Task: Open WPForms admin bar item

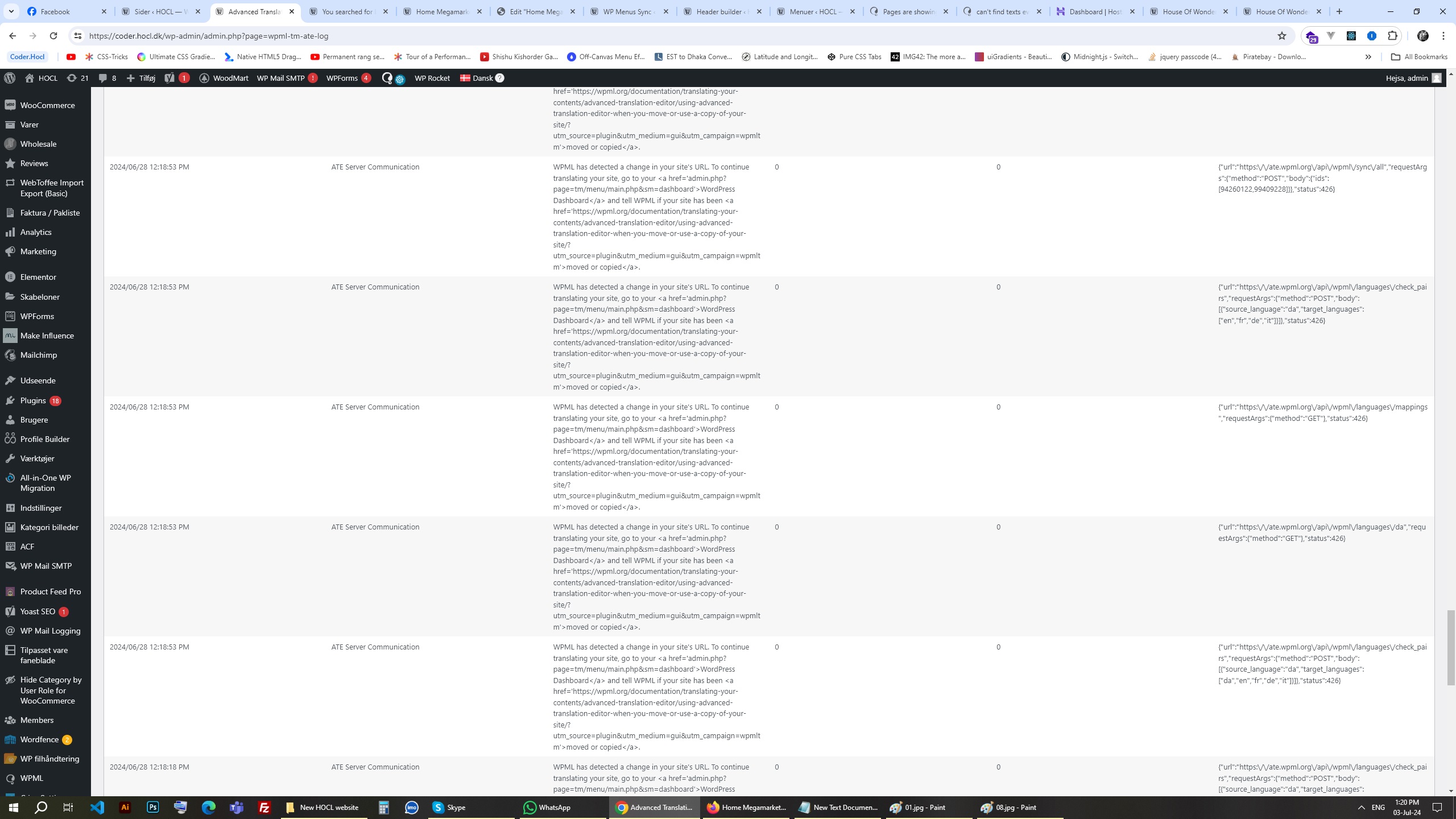Action: pyautogui.click(x=348, y=78)
